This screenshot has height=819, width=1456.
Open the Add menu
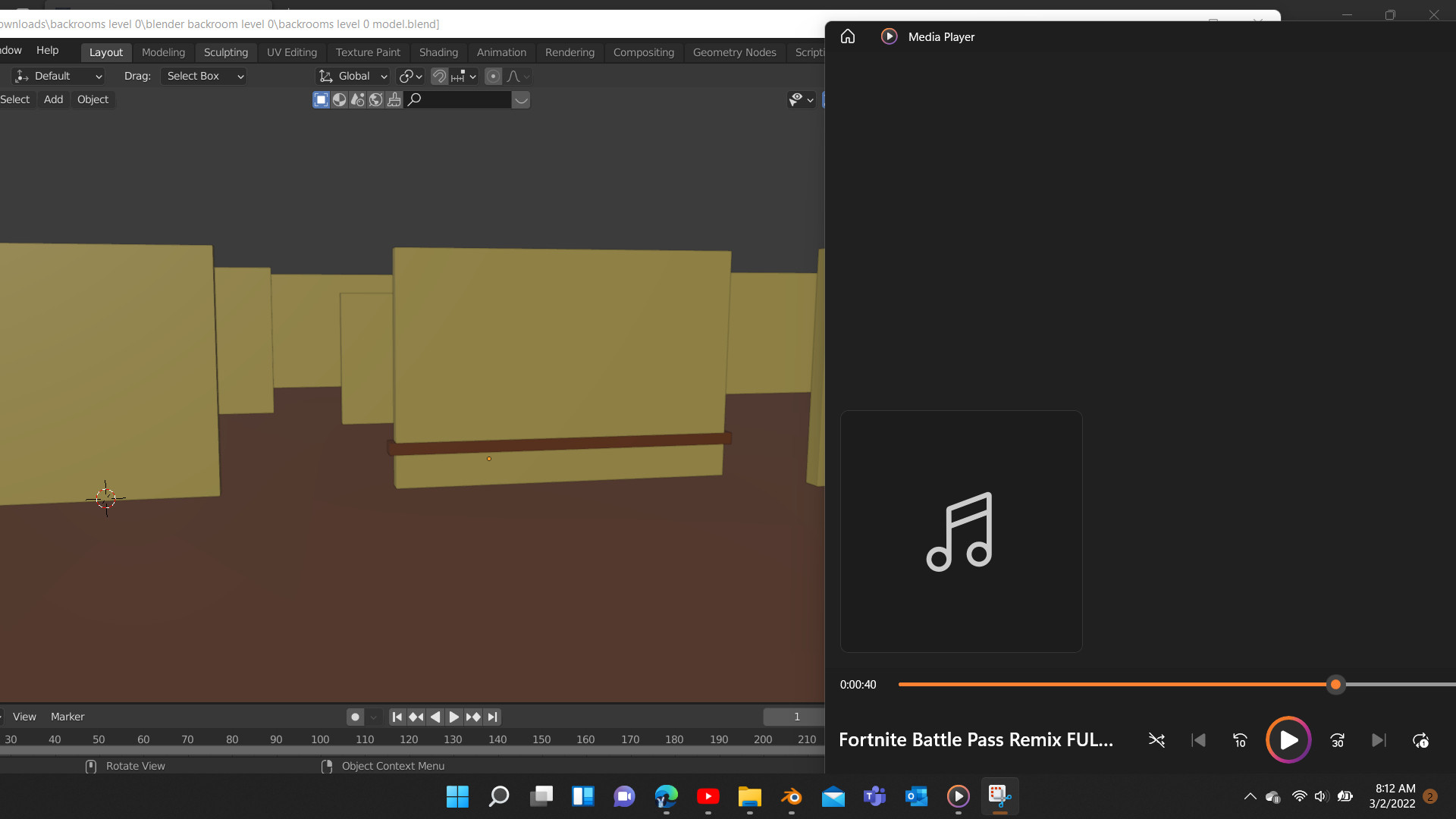[53, 99]
